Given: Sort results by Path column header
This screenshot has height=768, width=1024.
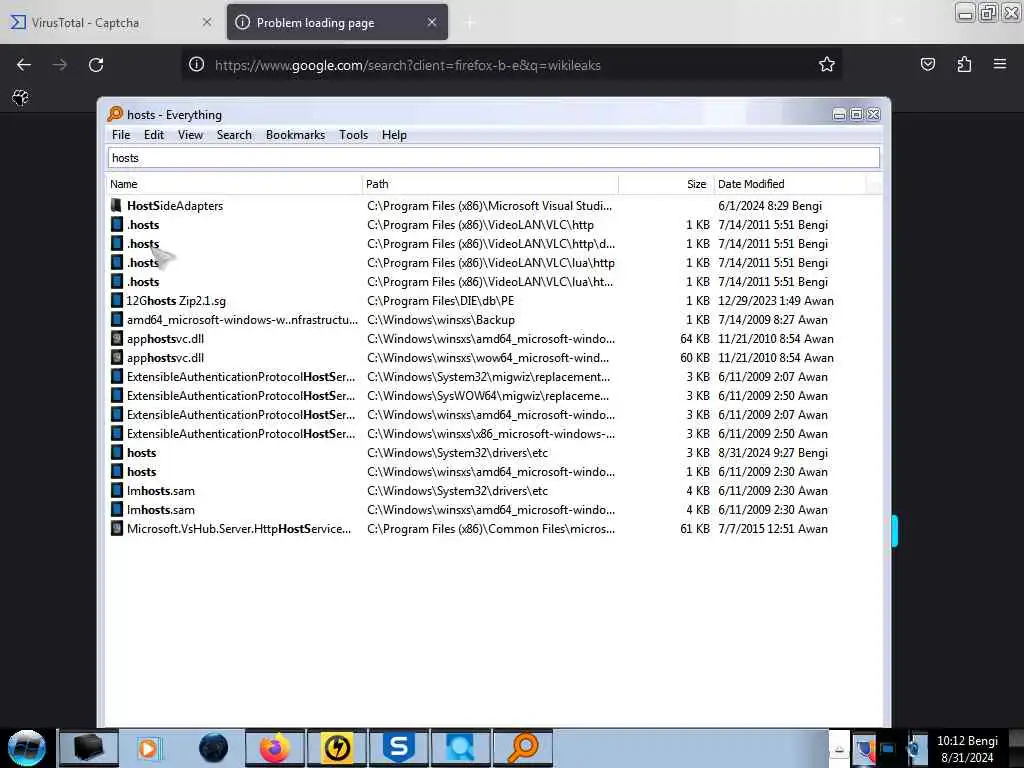Looking at the screenshot, I should click(x=490, y=184).
